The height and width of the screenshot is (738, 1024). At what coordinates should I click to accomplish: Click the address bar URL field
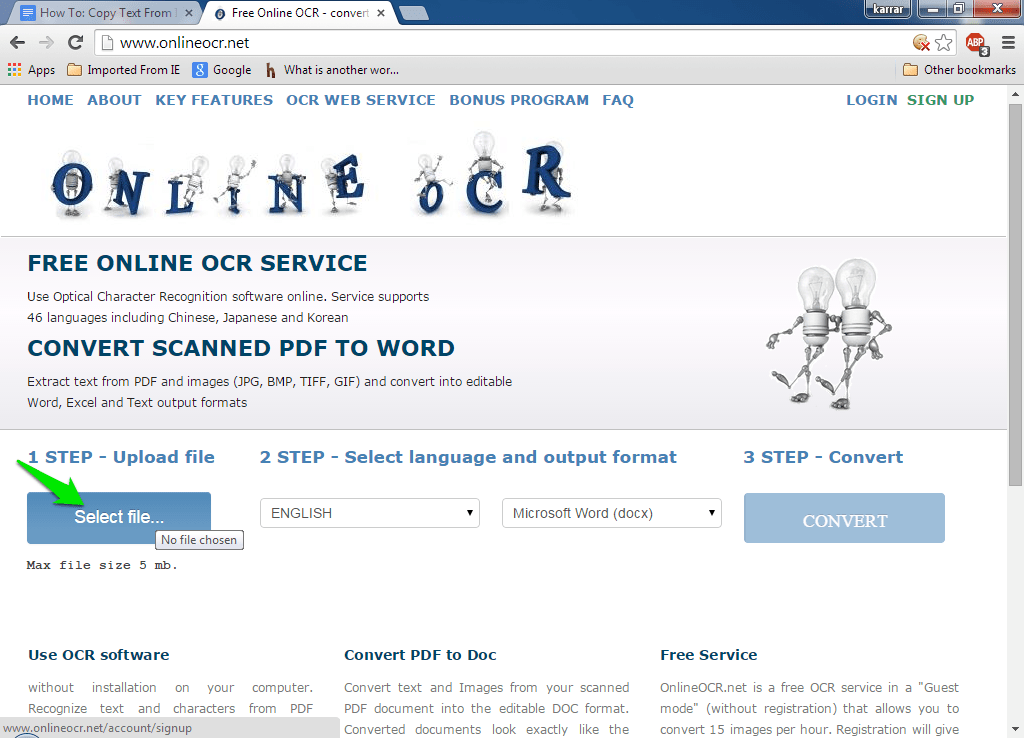pos(500,42)
